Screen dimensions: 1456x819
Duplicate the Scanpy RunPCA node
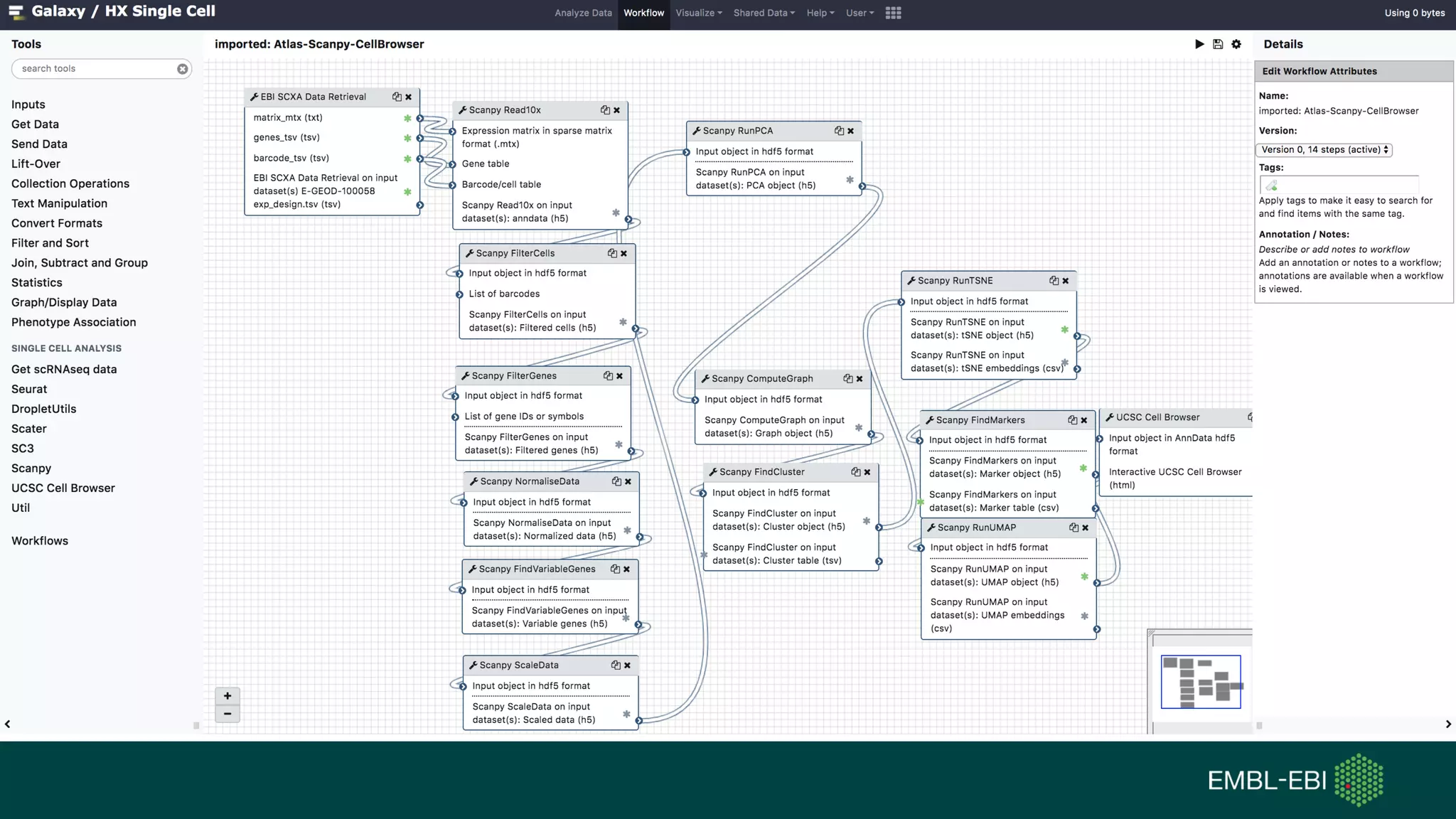pos(839,131)
